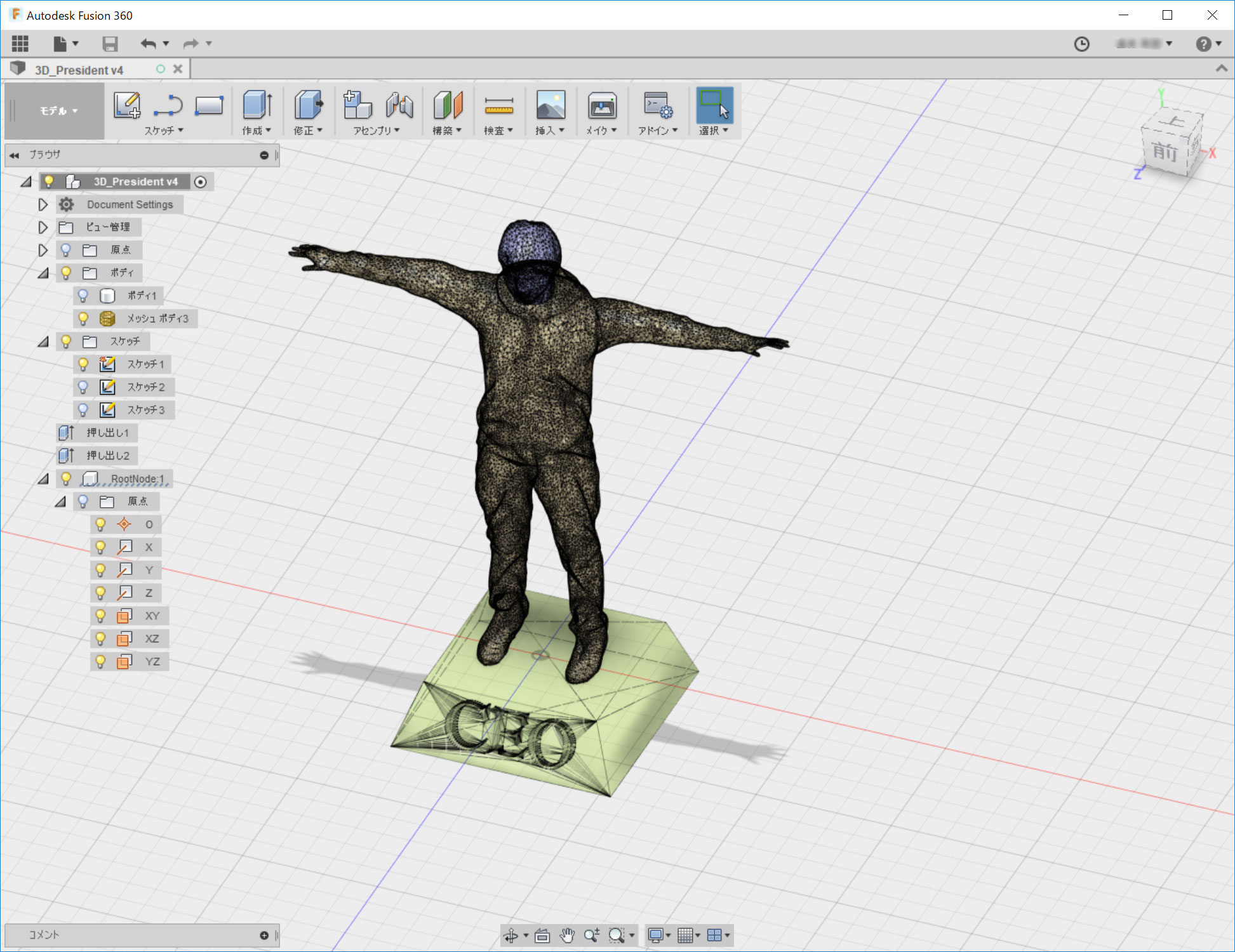Toggle the XZ plane lightbulb
Screen dimensions: 1235x952
click(x=100, y=638)
